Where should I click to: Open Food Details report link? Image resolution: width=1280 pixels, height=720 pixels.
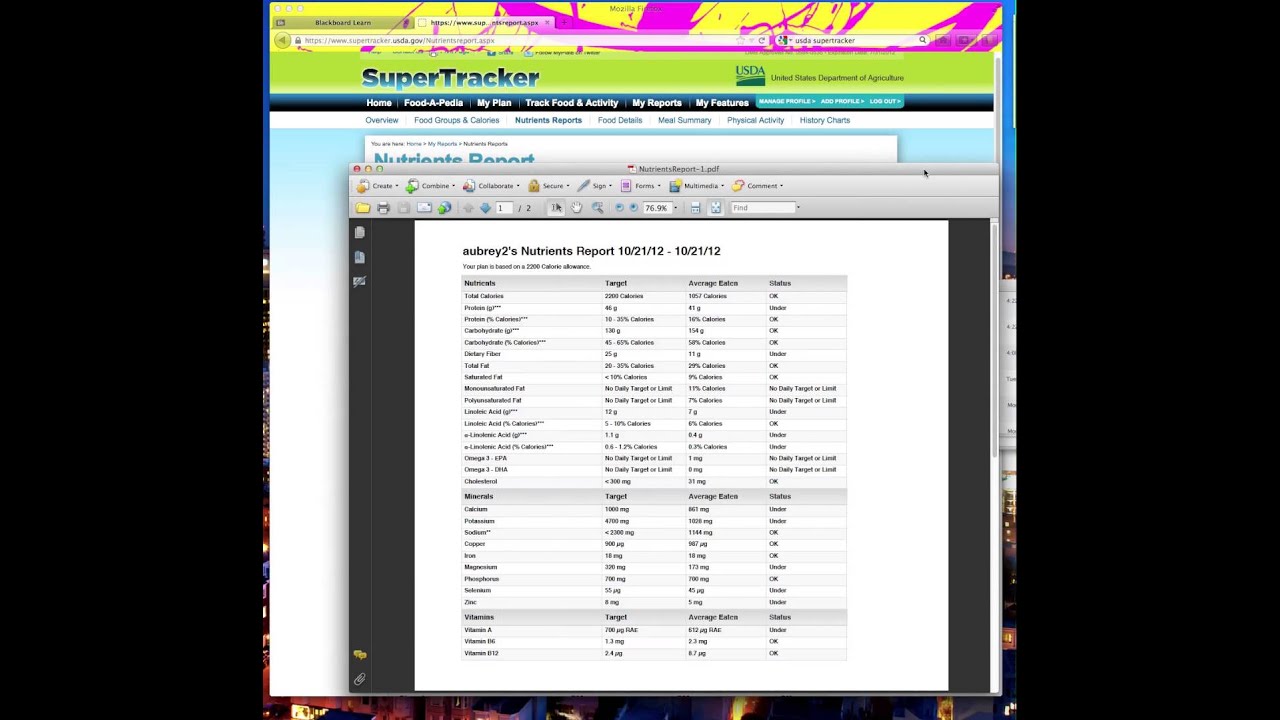(x=620, y=120)
